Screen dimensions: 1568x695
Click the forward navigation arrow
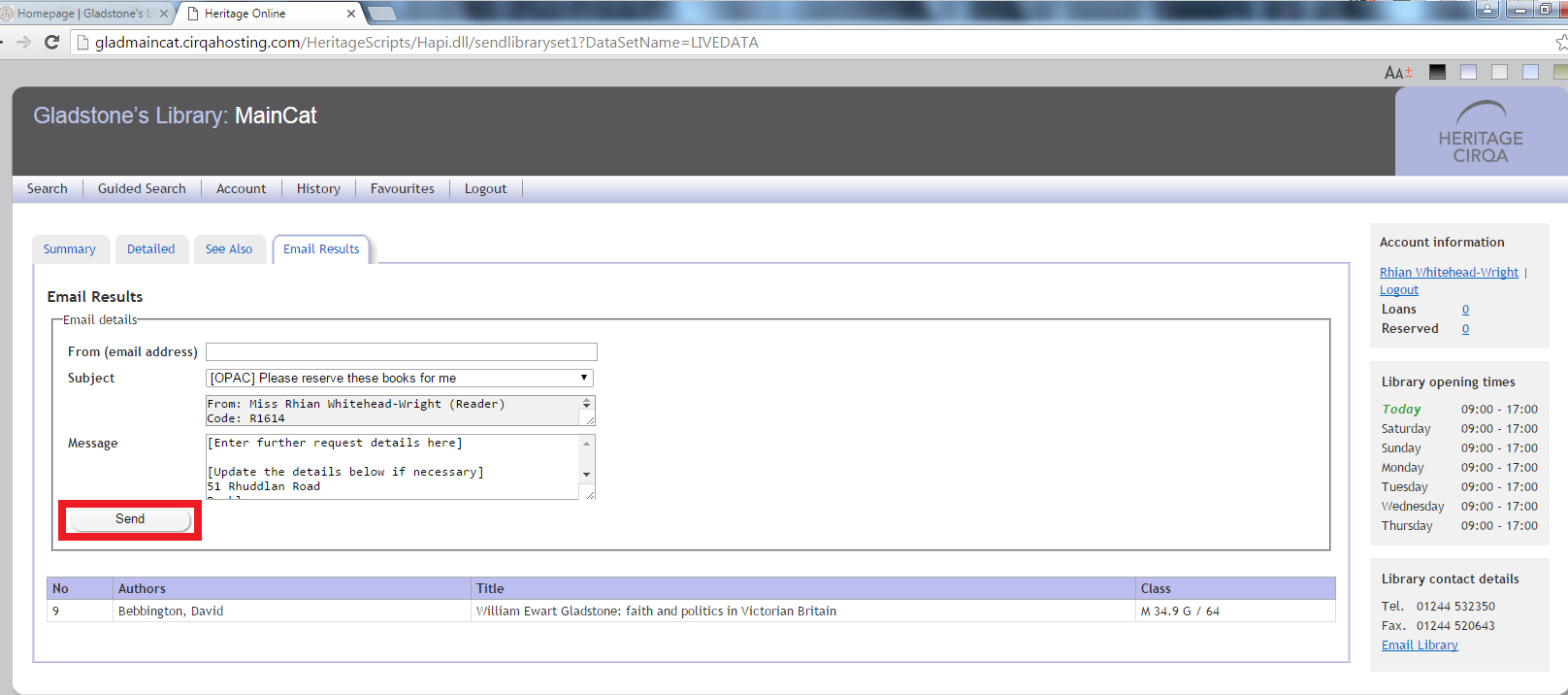24,43
